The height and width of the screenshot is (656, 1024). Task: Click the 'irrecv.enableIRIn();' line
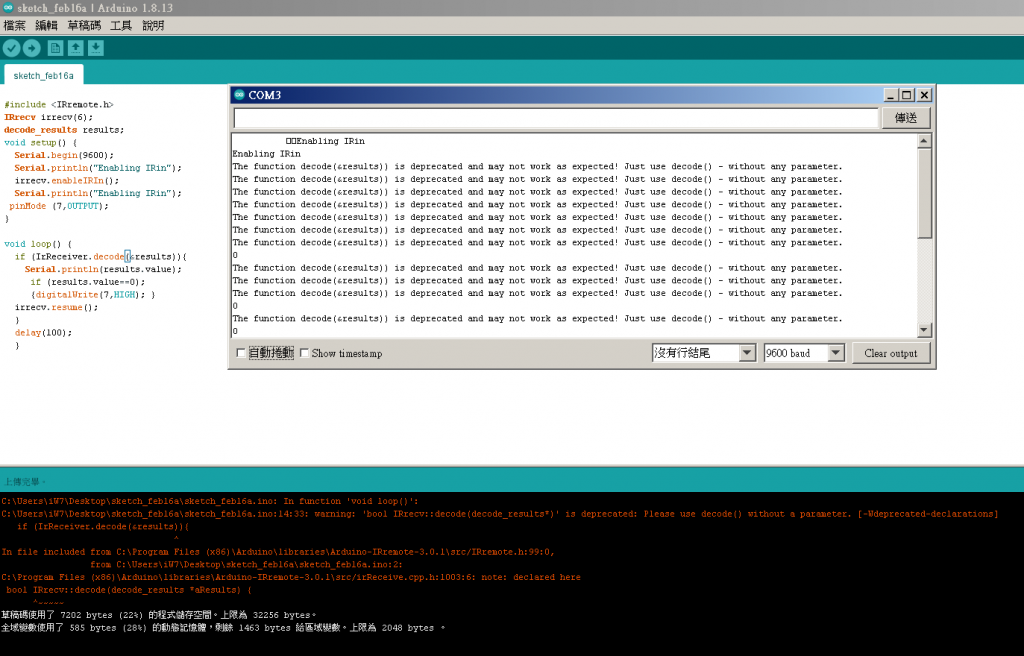[67, 180]
